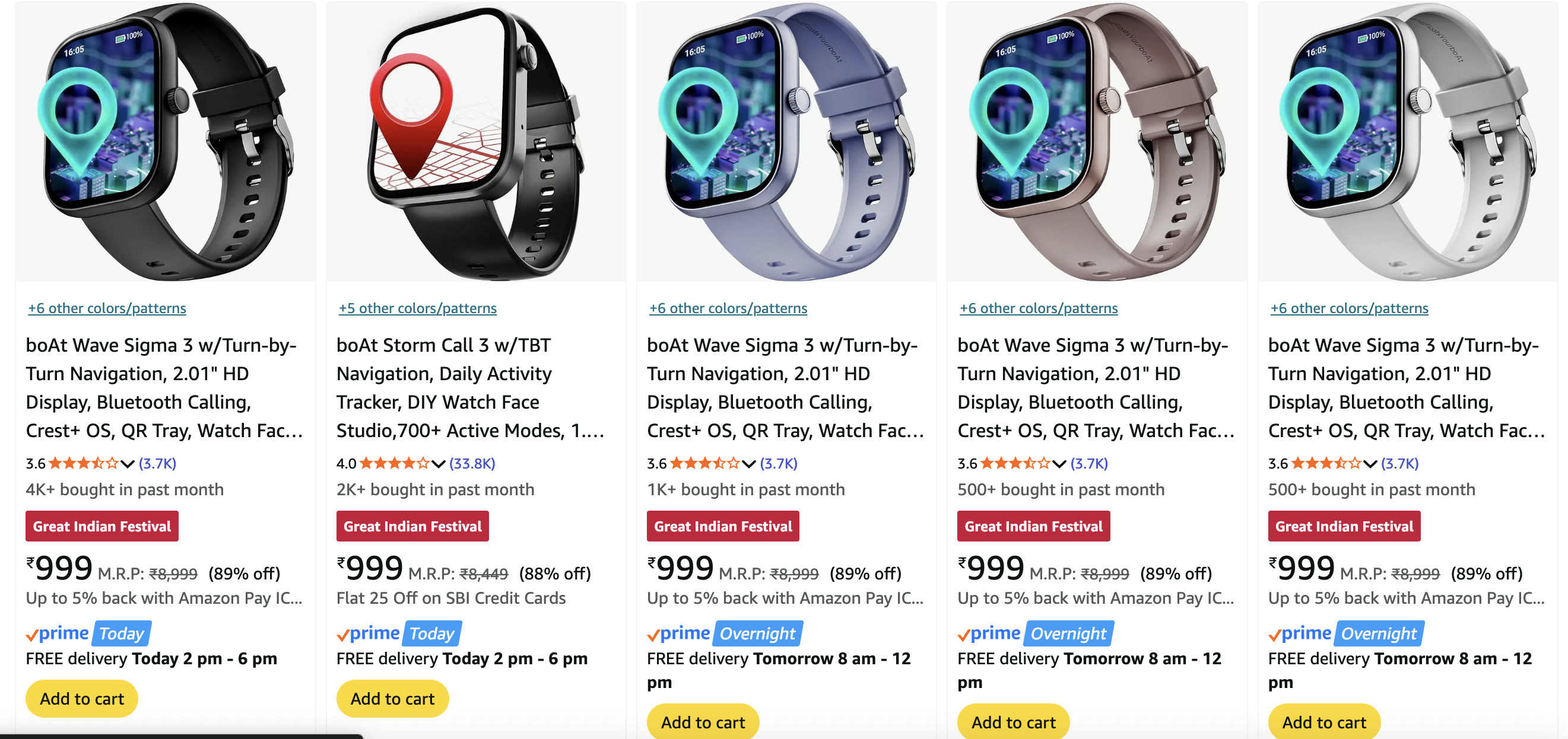The image size is (1568, 739).
Task: Add the black Wave Sigma 3 to cart
Action: [x=81, y=699]
